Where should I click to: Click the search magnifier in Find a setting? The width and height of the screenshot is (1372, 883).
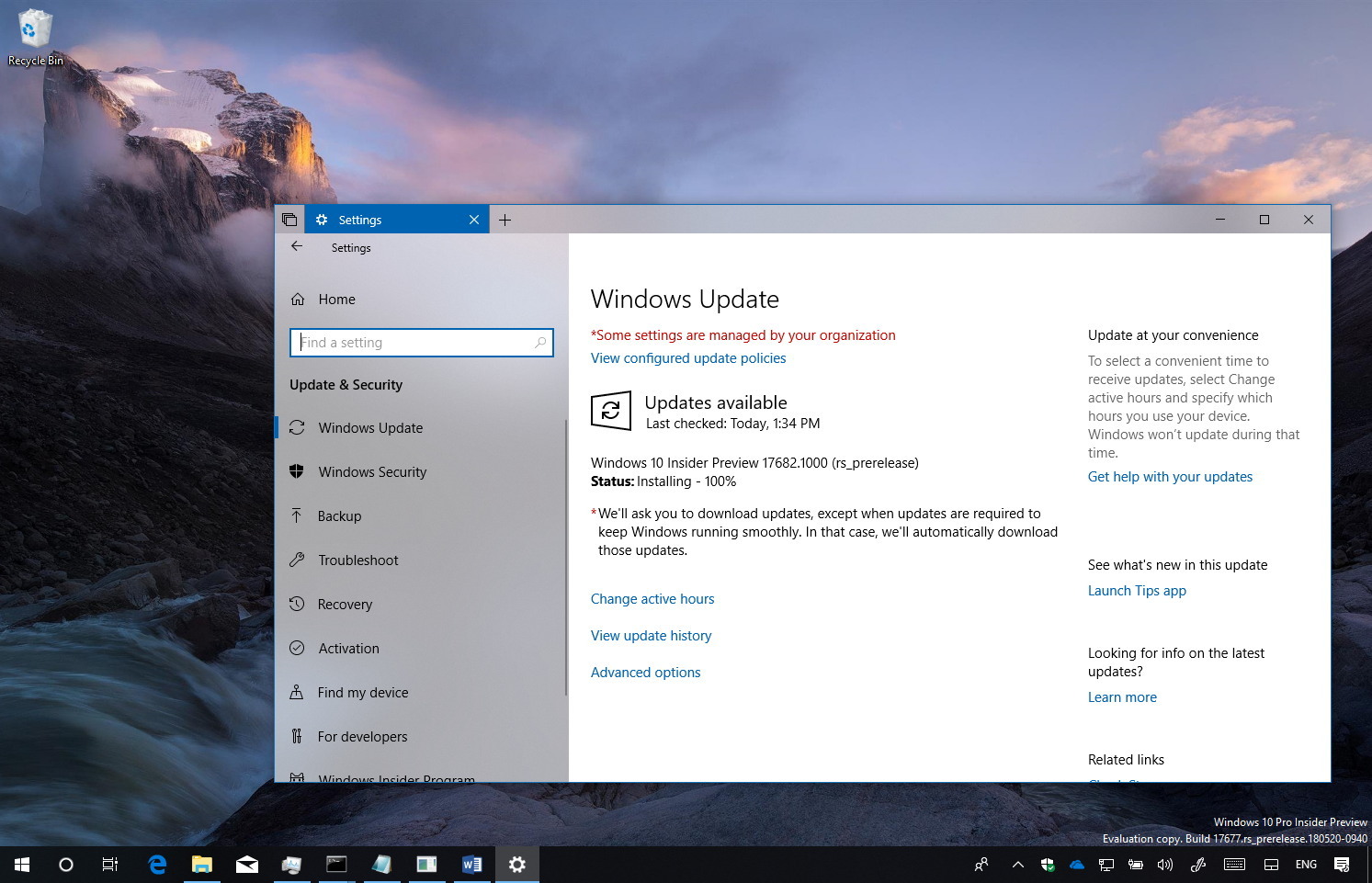pos(540,343)
